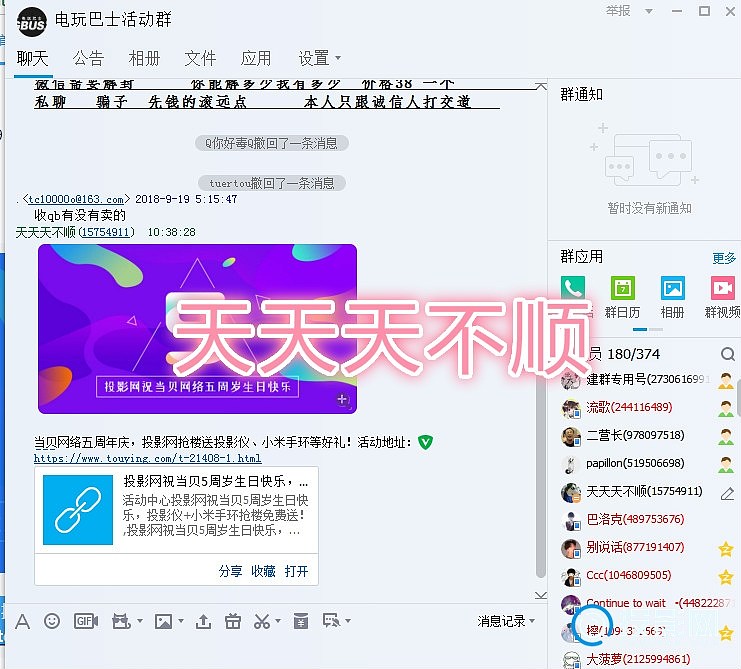The width and height of the screenshot is (741, 669).
Task: Click sender ID link 15754911
Action: pyautogui.click(x=104, y=232)
